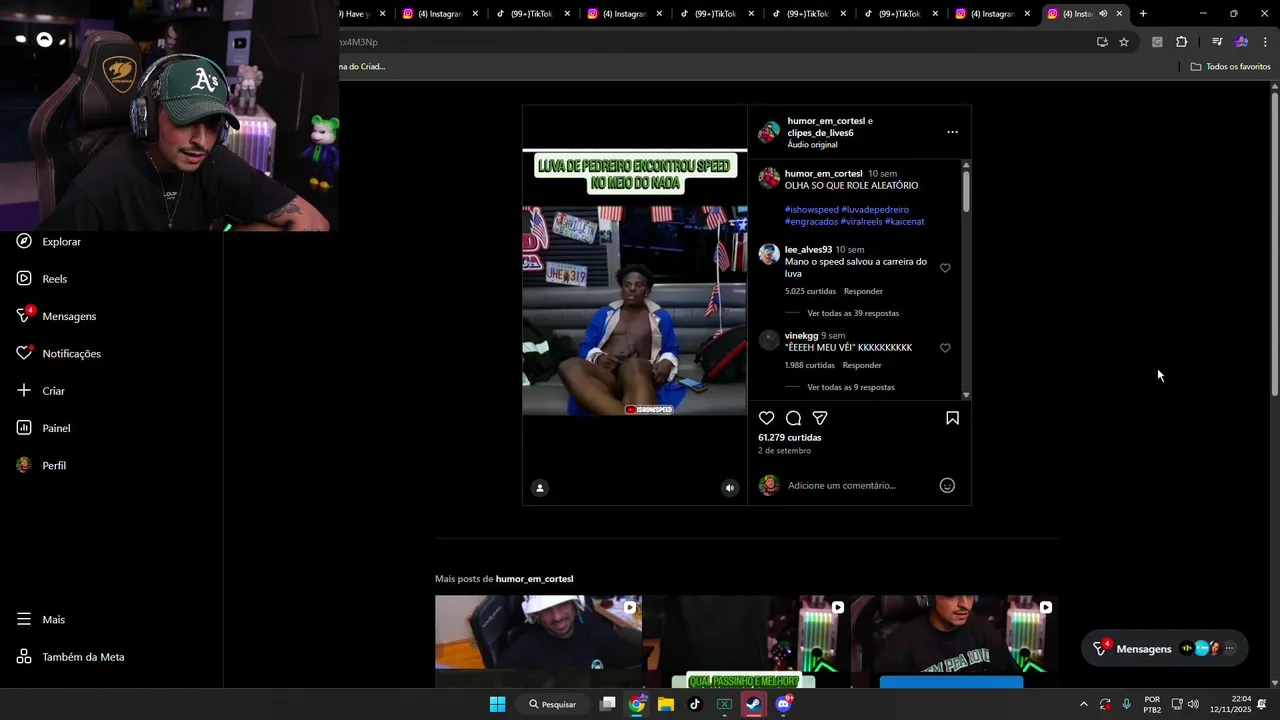The width and height of the screenshot is (1280, 720).
Task: Bookmark this page with the star icon
Action: 1124,42
